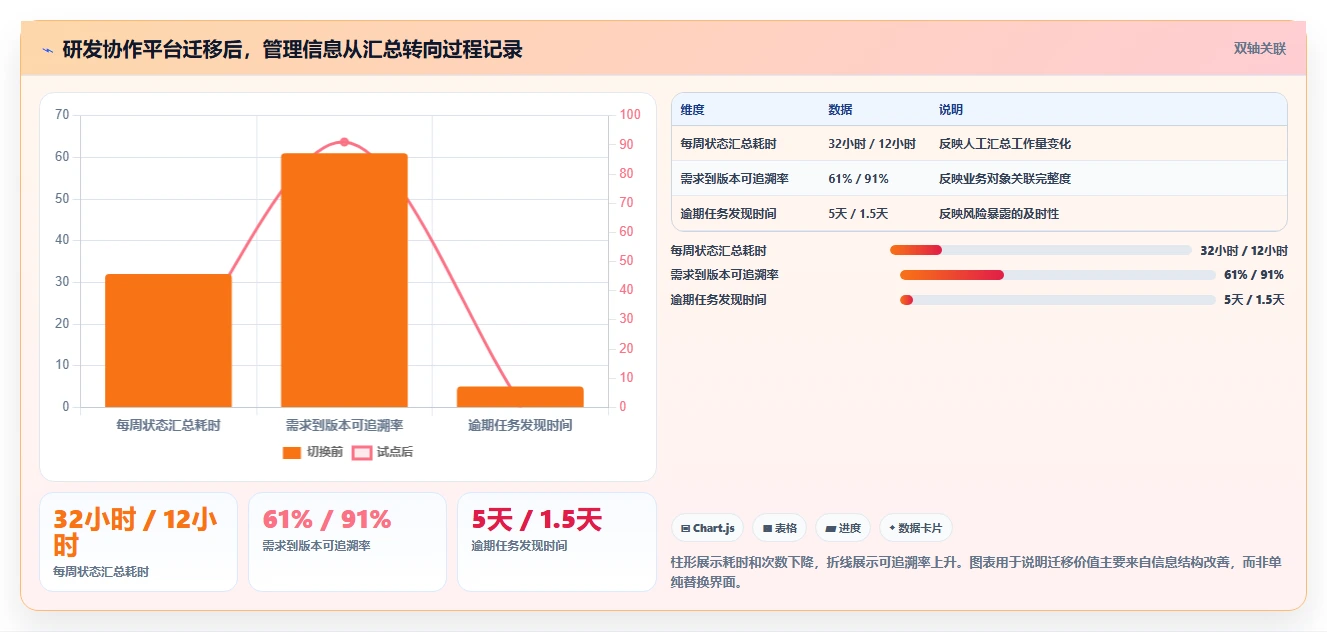Click the 每周状态汇总耗时 progress bar
1327x632 pixels.
1040,250
